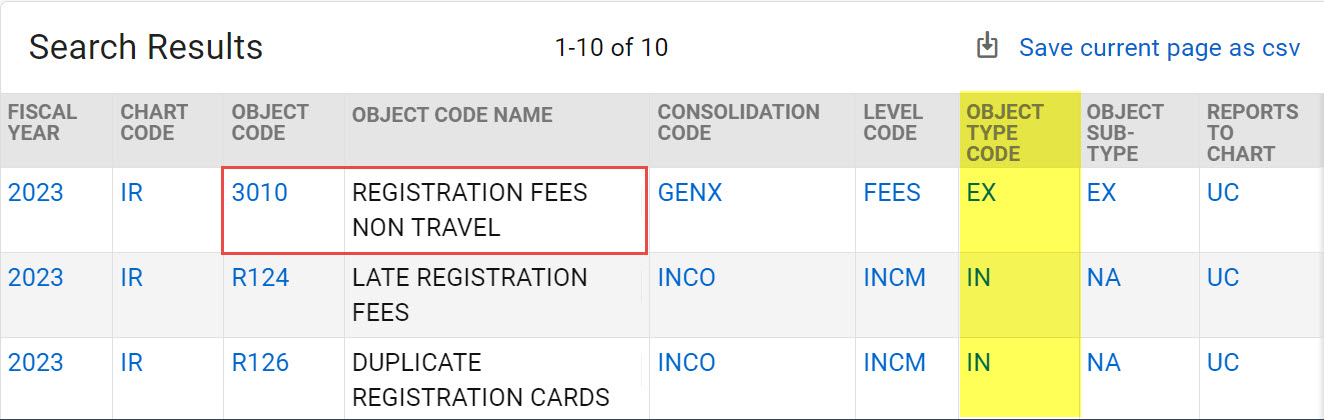1324x420 pixels.
Task: Click NA sub-type in R126 row
Action: [x=1104, y=363]
